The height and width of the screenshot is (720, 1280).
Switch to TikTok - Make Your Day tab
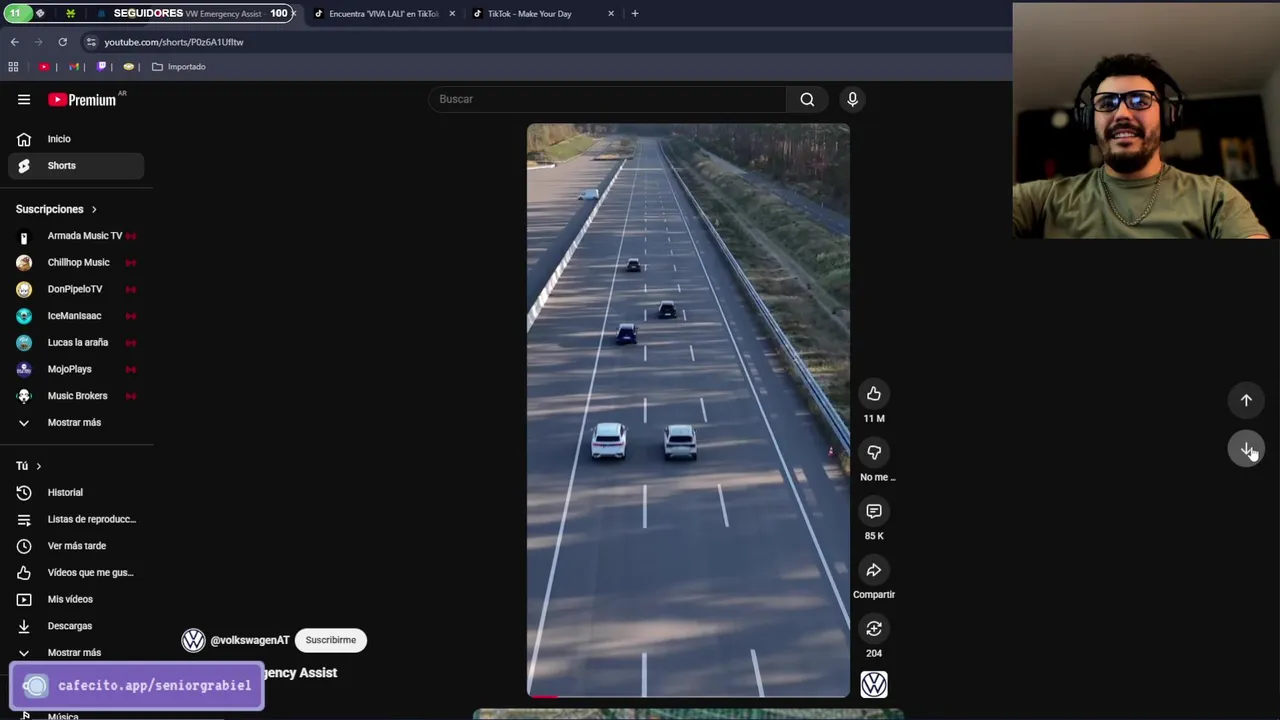click(x=541, y=14)
